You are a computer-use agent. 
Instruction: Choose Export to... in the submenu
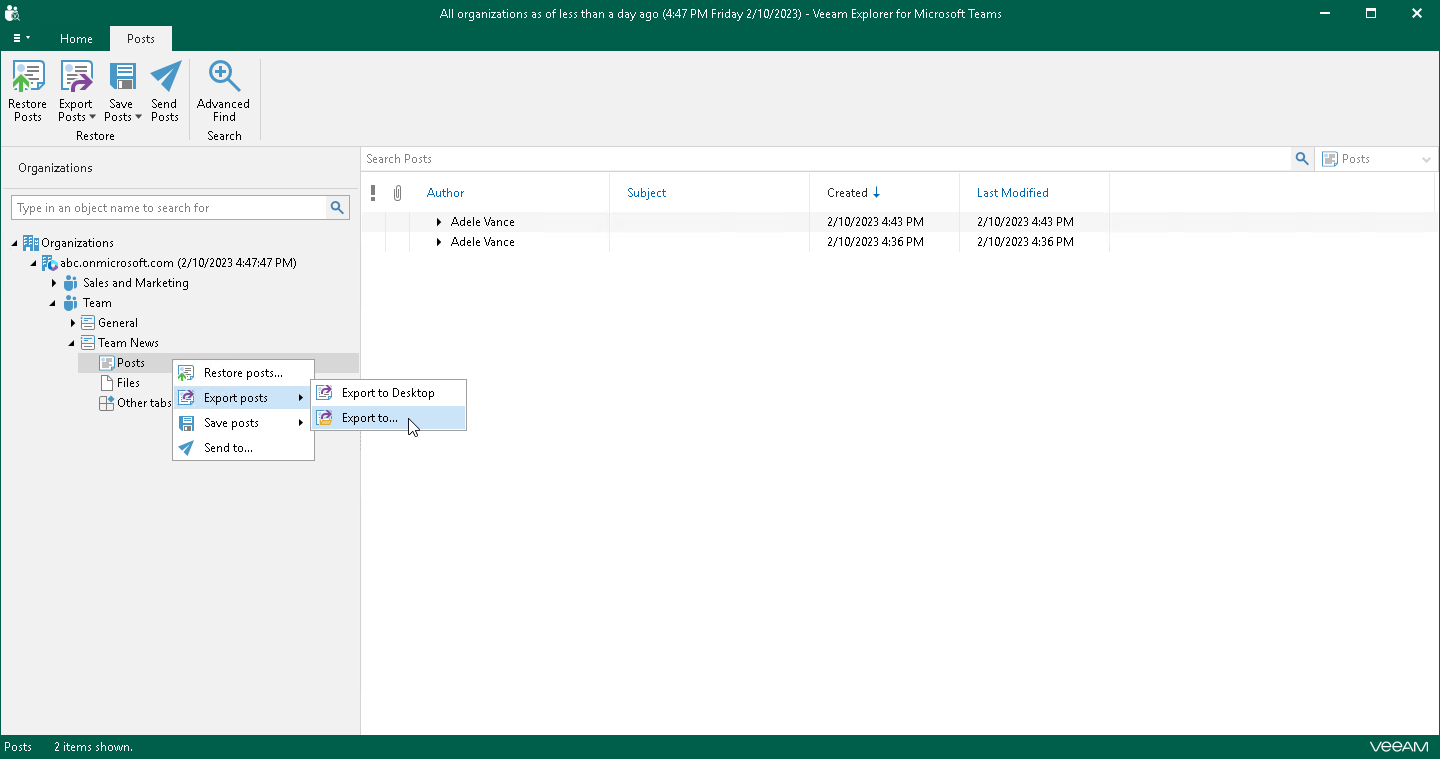[370, 418]
